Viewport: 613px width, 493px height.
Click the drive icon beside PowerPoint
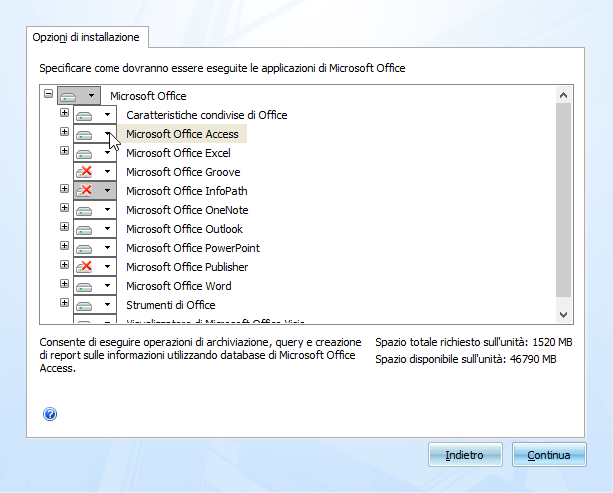84,249
